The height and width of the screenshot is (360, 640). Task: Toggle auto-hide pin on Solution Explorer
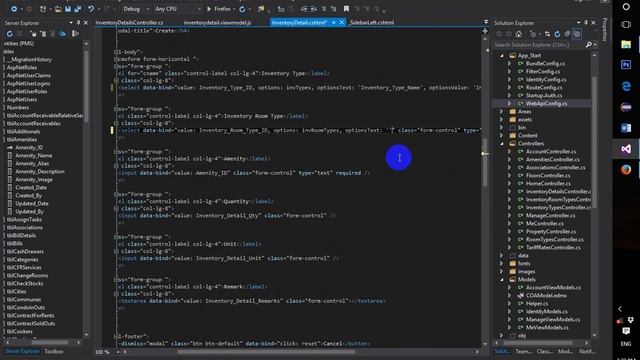click(586, 23)
